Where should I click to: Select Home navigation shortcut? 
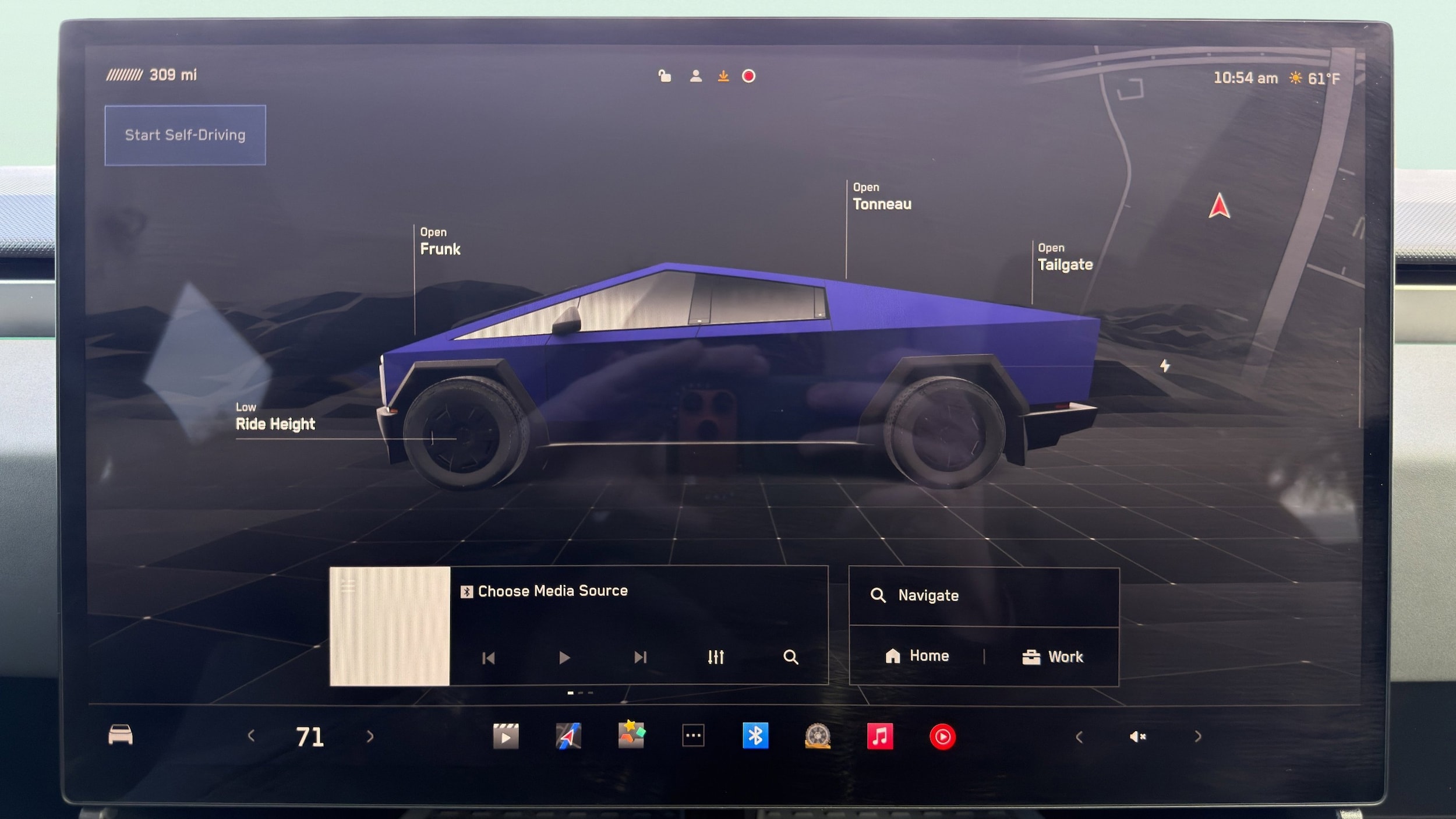click(917, 656)
